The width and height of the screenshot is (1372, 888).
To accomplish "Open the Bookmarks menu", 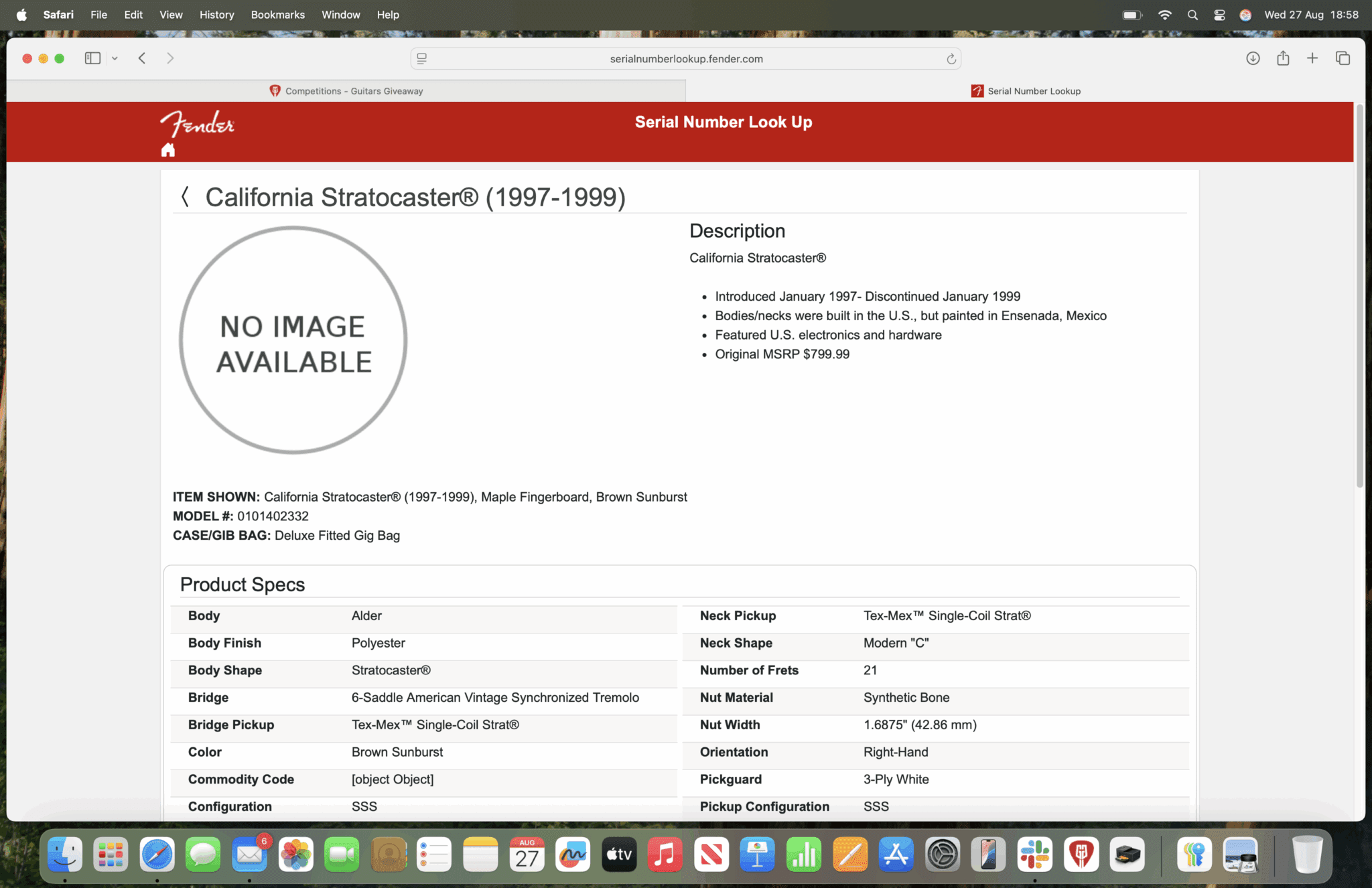I will [277, 15].
